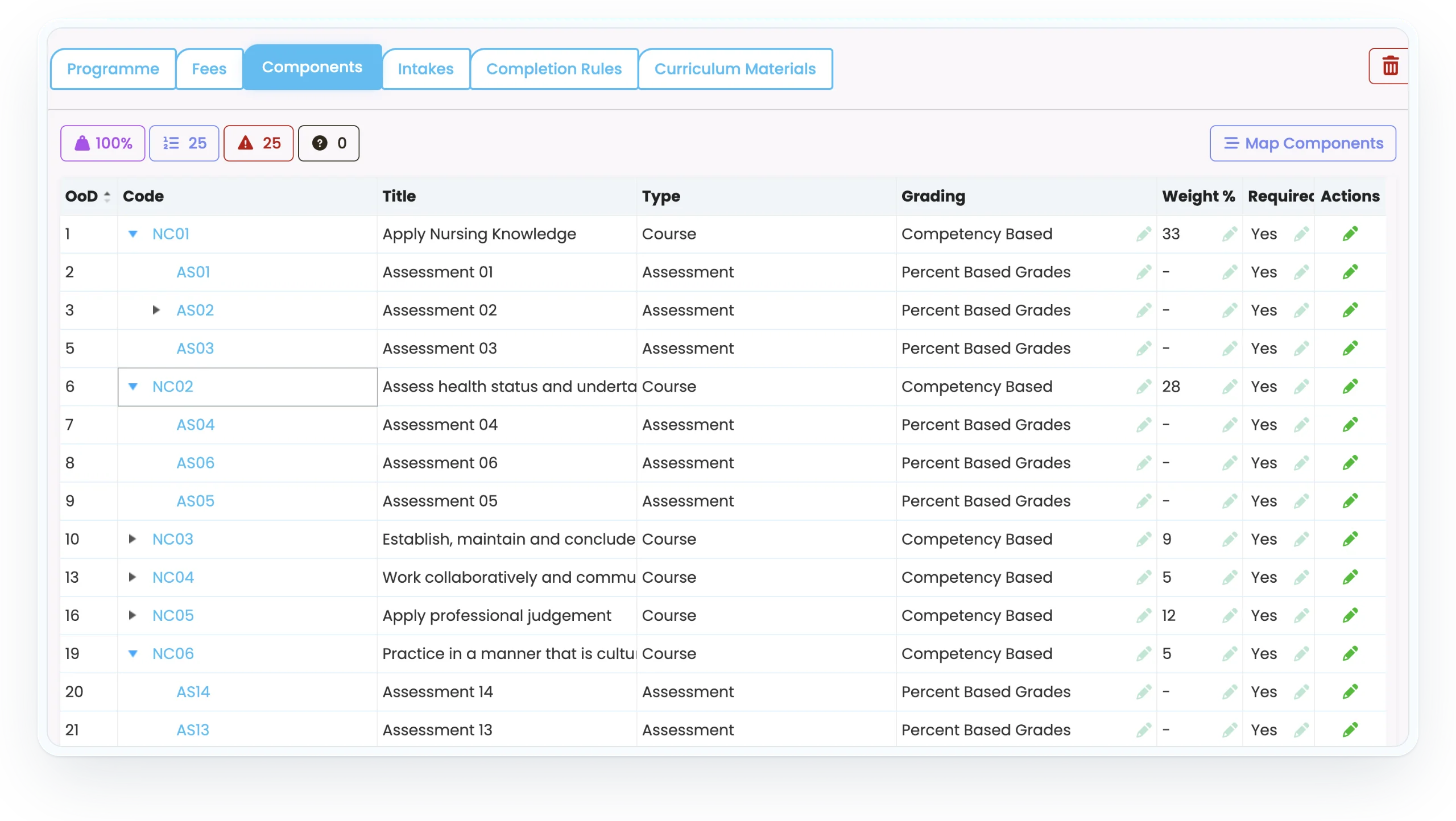Expand the NC04 tree row

coord(133,577)
